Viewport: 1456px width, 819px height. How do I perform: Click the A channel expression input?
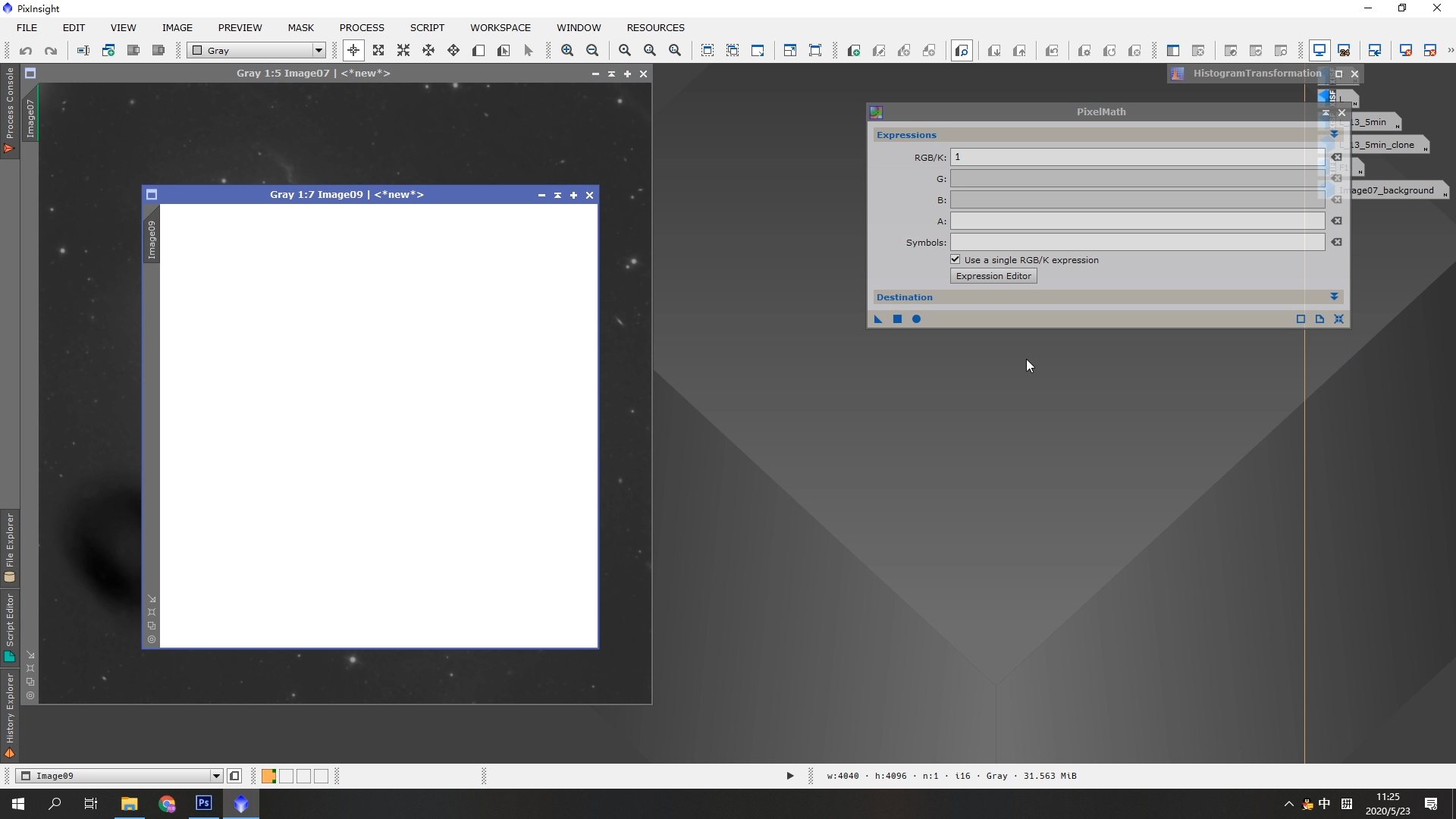point(1137,221)
